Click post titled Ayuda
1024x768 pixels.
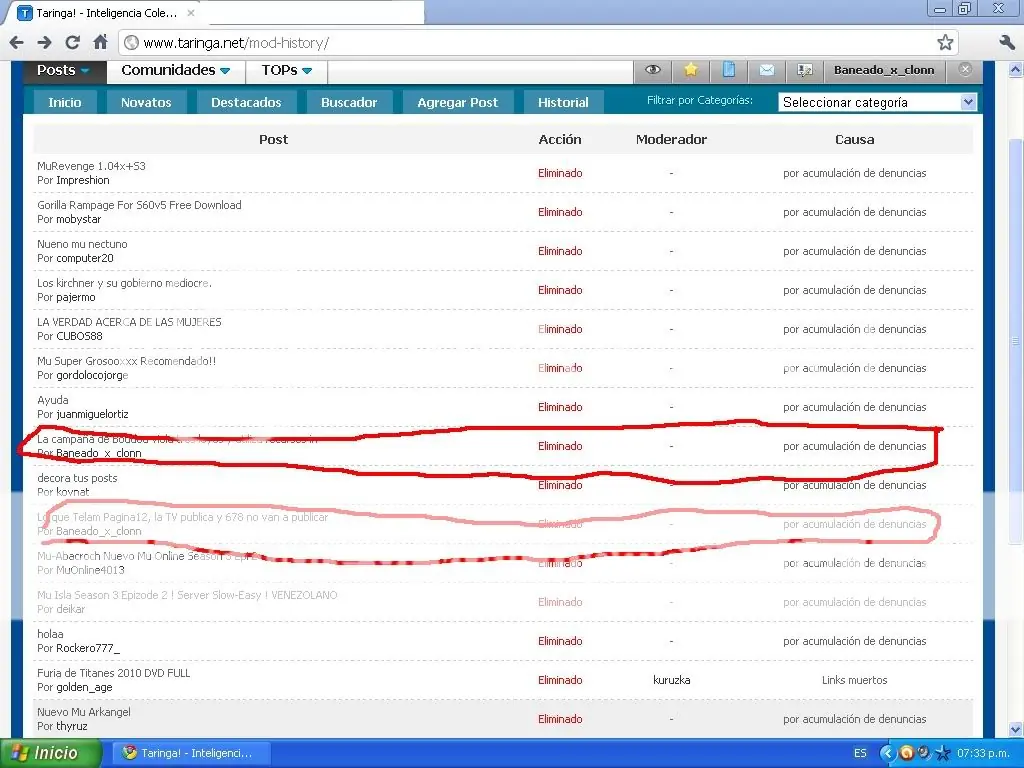(x=53, y=400)
